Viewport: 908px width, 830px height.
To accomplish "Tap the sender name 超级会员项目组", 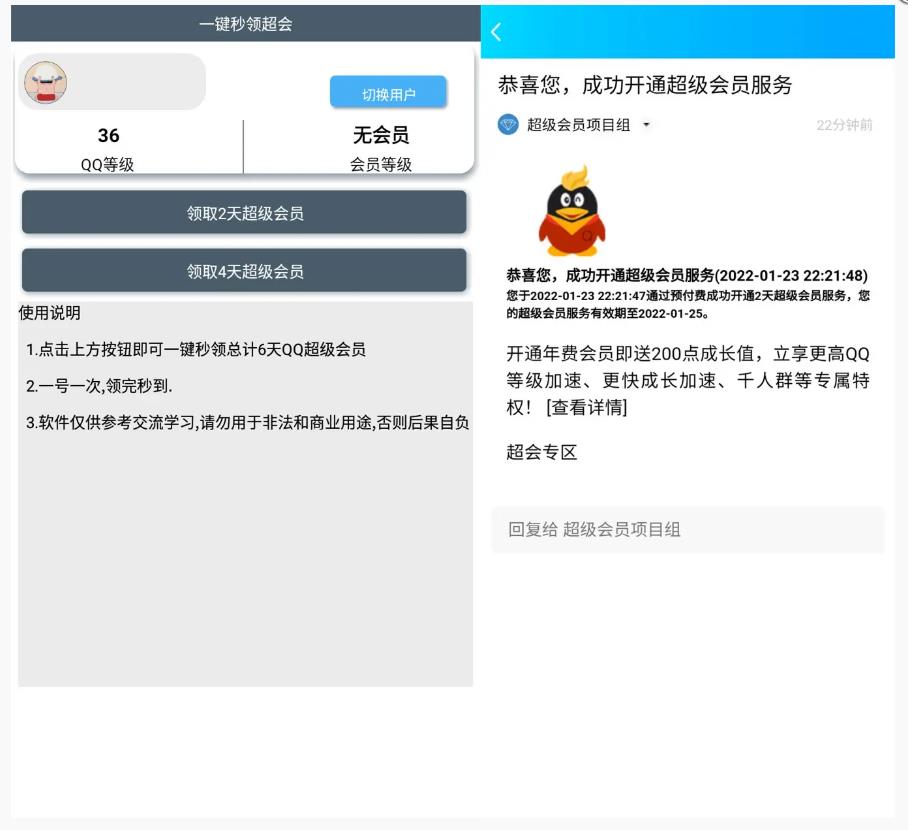I will [578, 125].
